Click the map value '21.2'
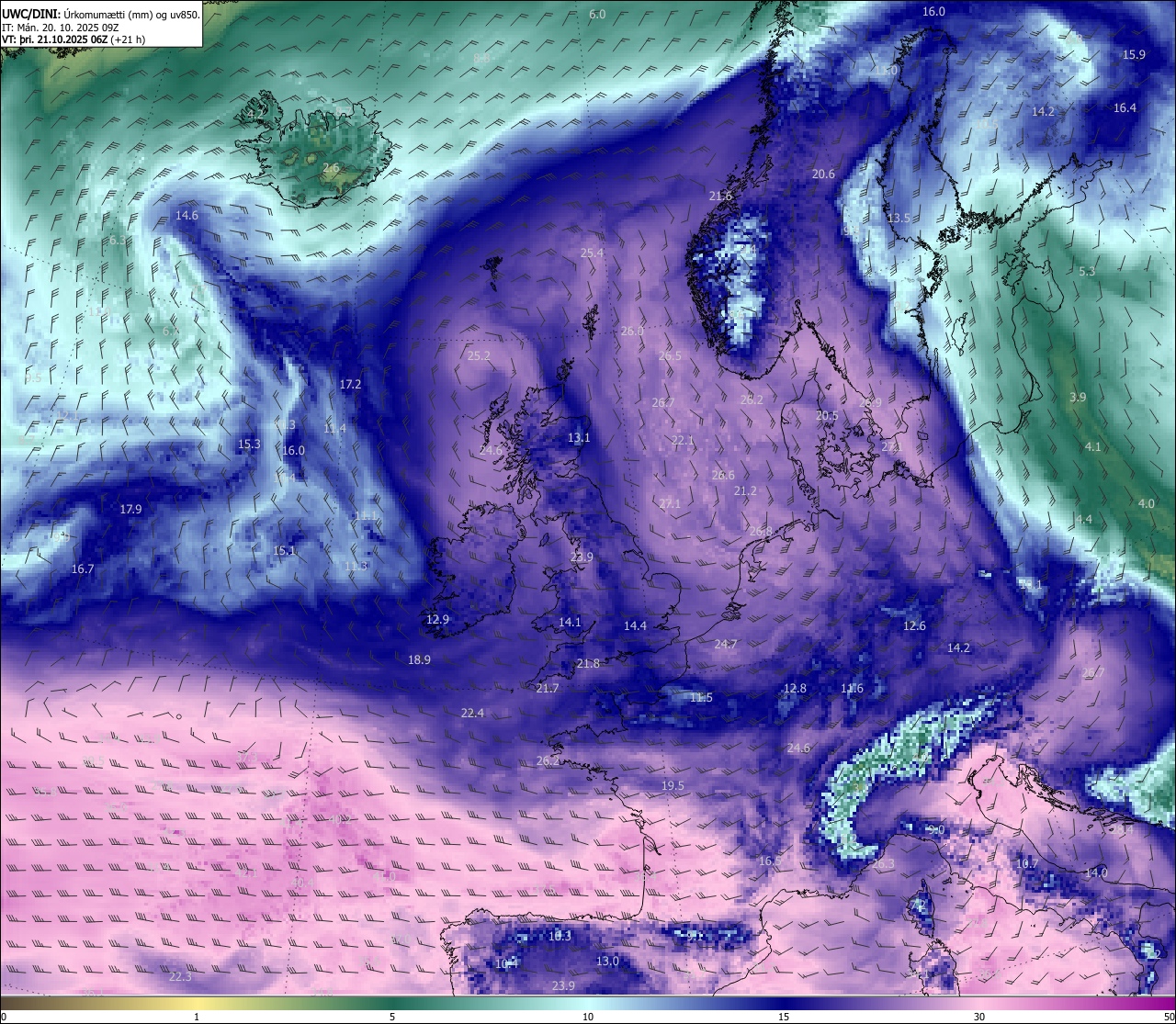The width and height of the screenshot is (1176, 1024). tap(745, 491)
